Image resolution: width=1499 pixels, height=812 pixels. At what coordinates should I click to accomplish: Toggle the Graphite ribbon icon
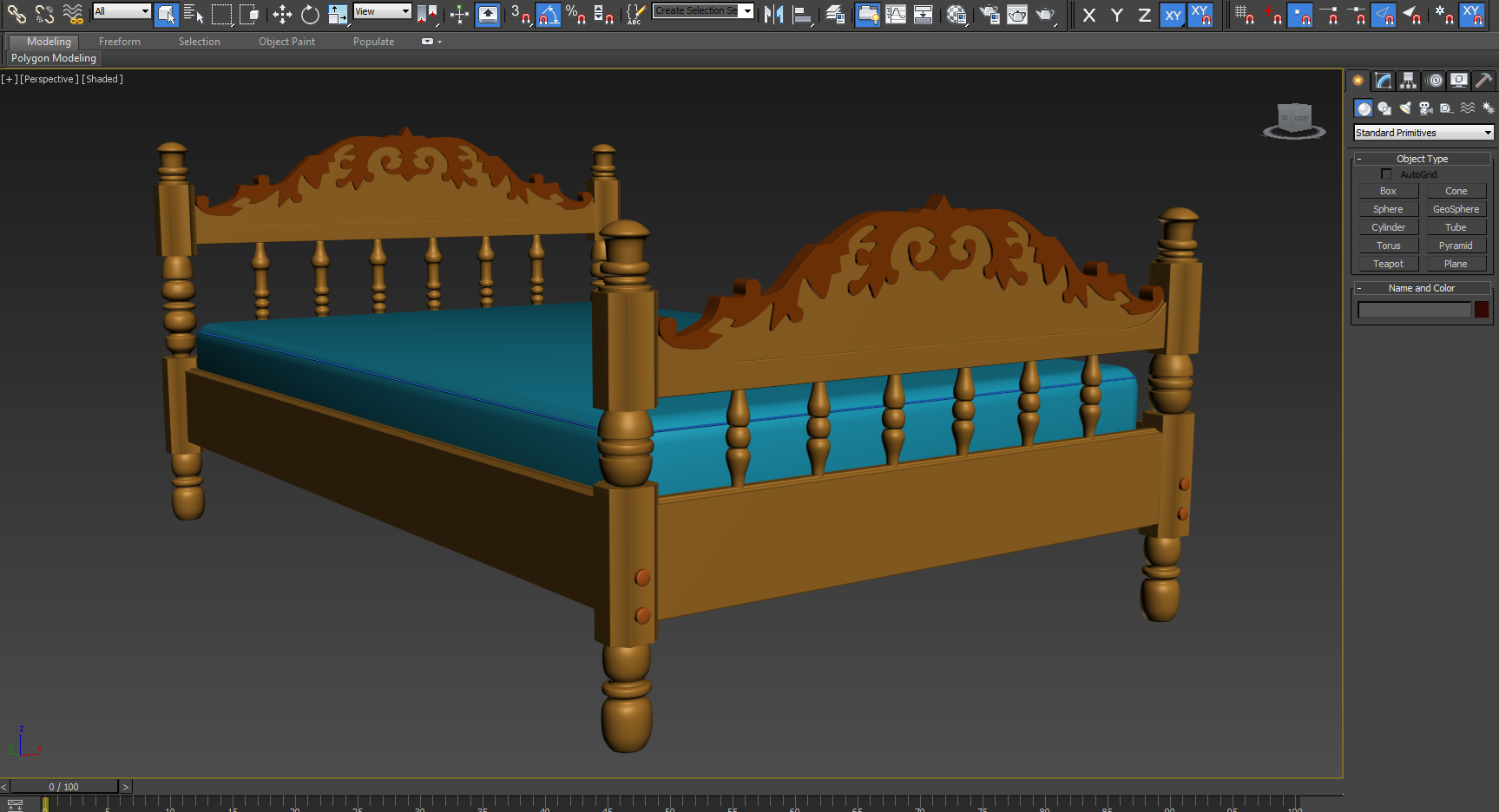click(868, 14)
